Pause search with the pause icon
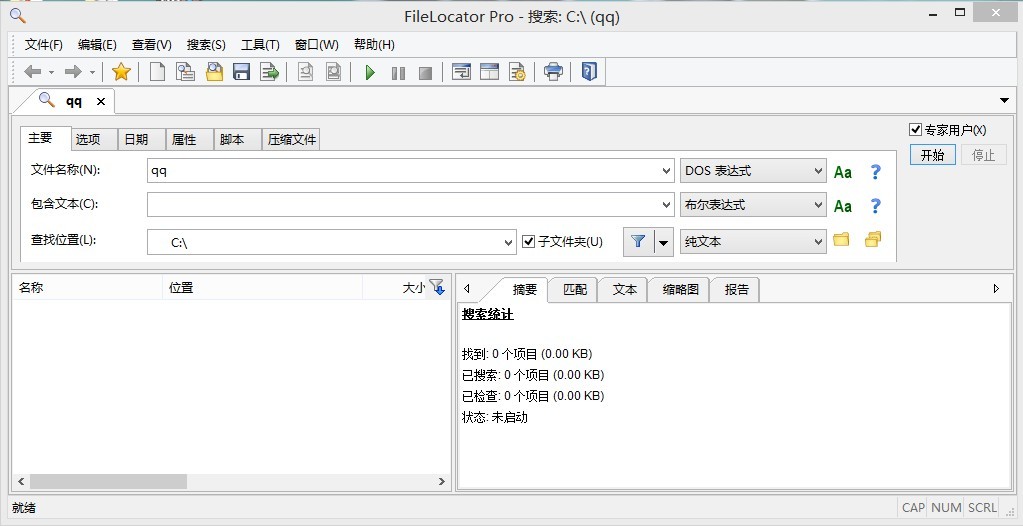1023x526 pixels. 398,73
